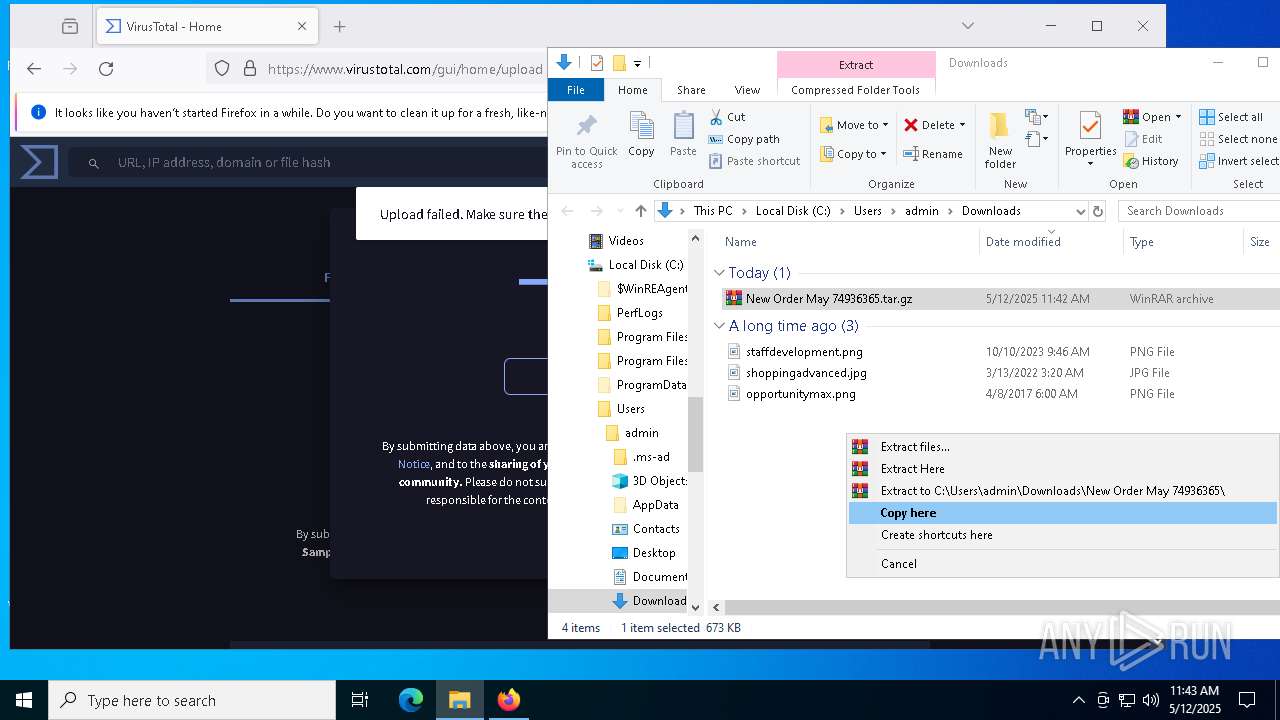Click Users in address breadcrumb
This screenshot has height=720, width=1280.
click(x=867, y=211)
